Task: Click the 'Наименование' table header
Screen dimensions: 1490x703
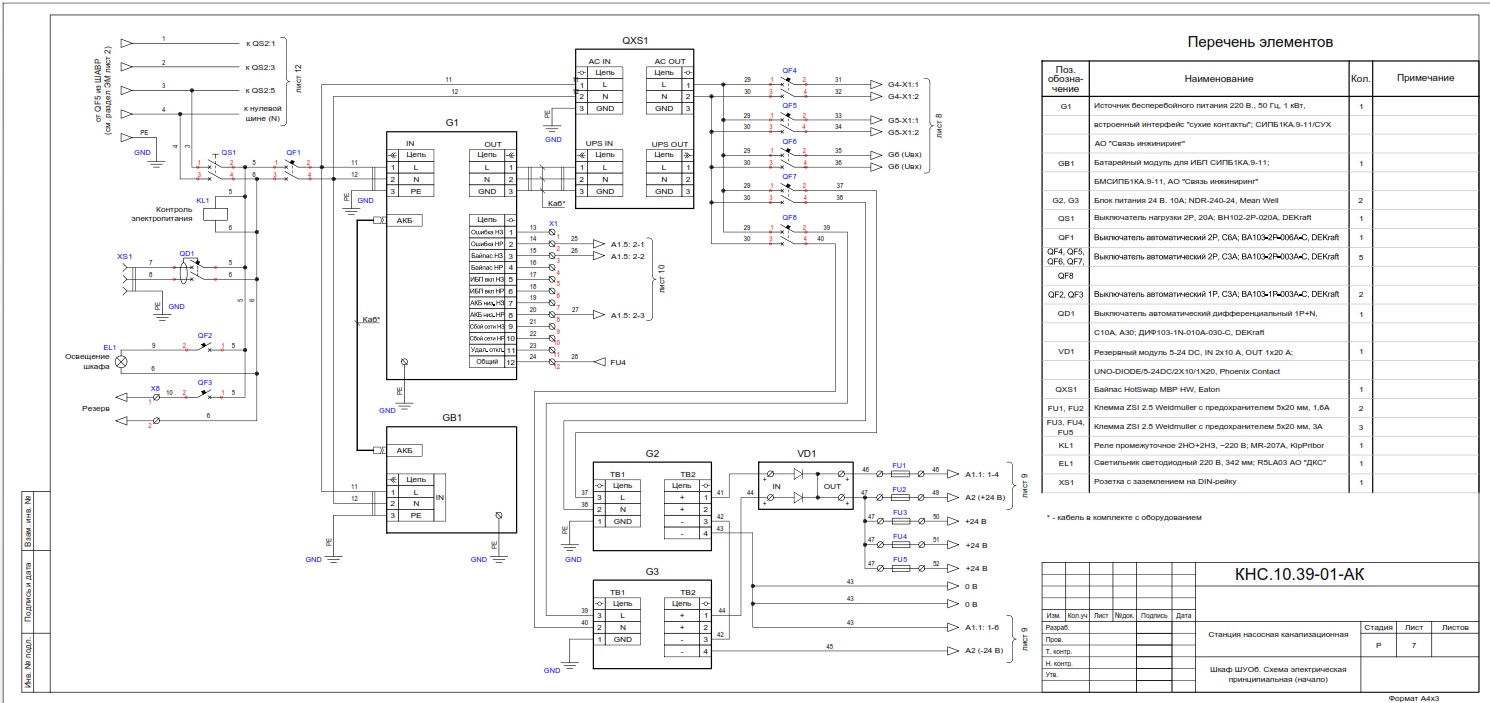Action: 1218,78
